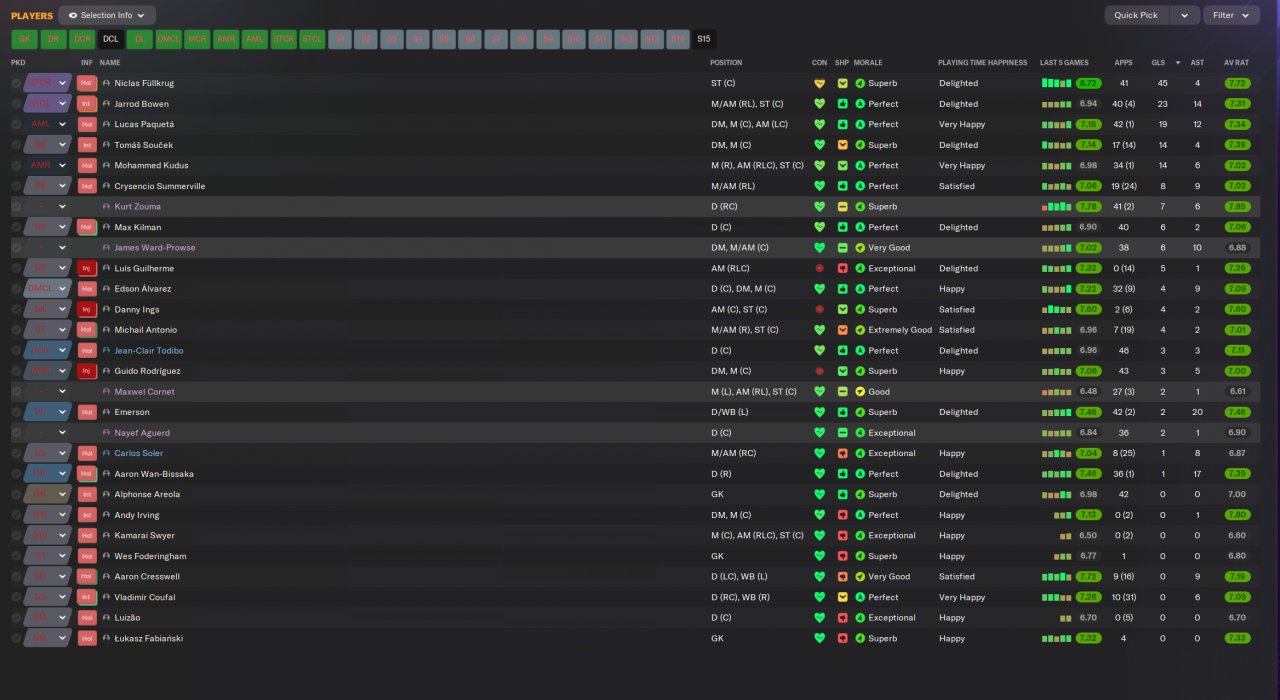Click Carlos Soler's Exceptional morale icon
This screenshot has width=1280, height=700.
pyautogui.click(x=860, y=453)
